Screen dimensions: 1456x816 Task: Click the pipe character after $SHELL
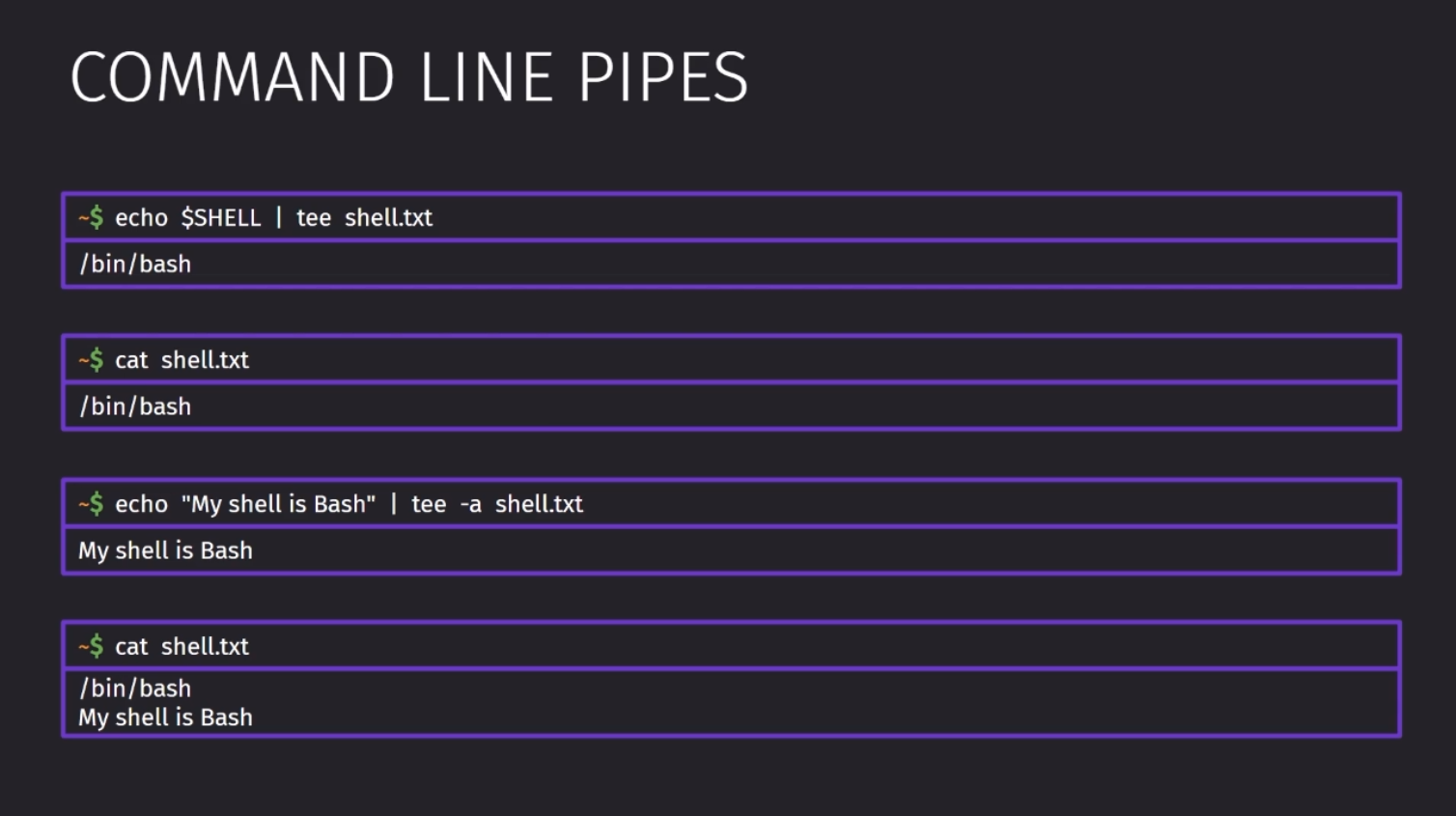click(x=279, y=217)
